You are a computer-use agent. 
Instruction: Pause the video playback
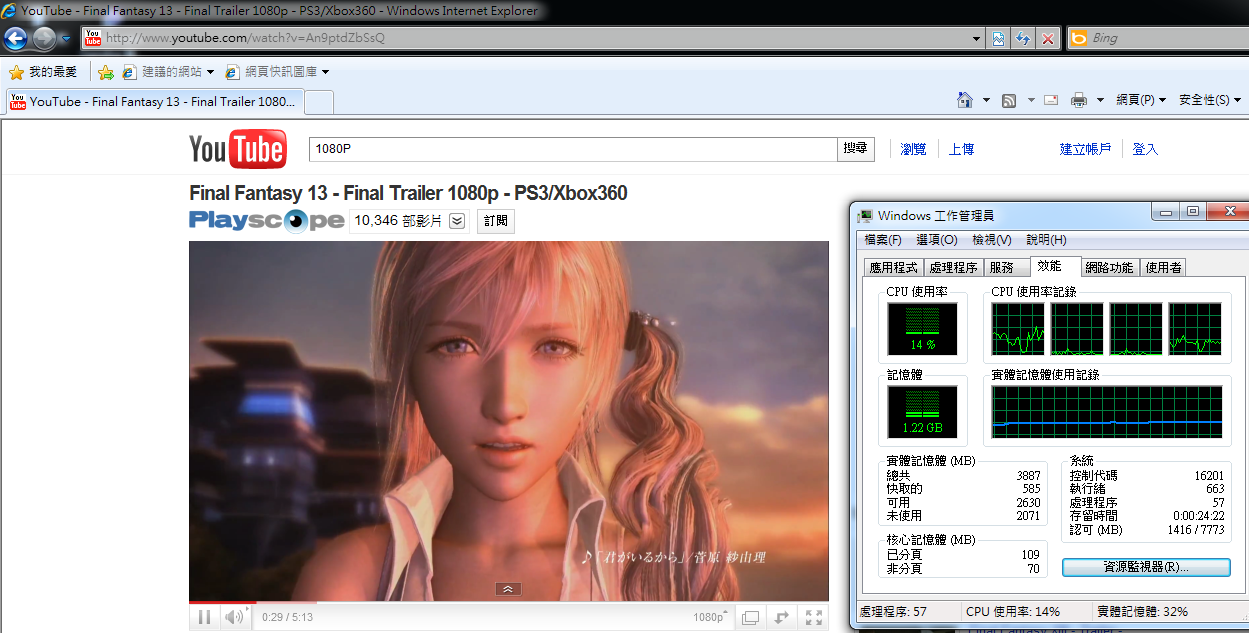[x=204, y=617]
